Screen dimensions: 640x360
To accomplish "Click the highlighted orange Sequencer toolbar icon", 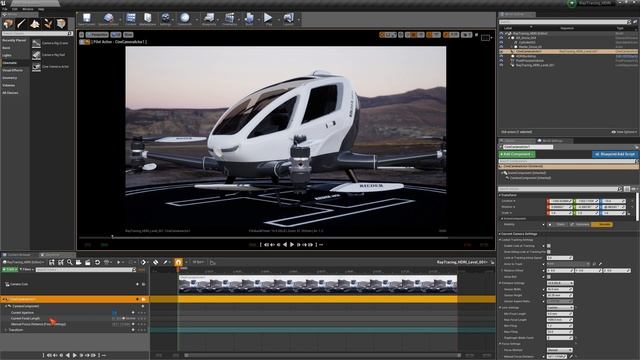I will pos(178,262).
